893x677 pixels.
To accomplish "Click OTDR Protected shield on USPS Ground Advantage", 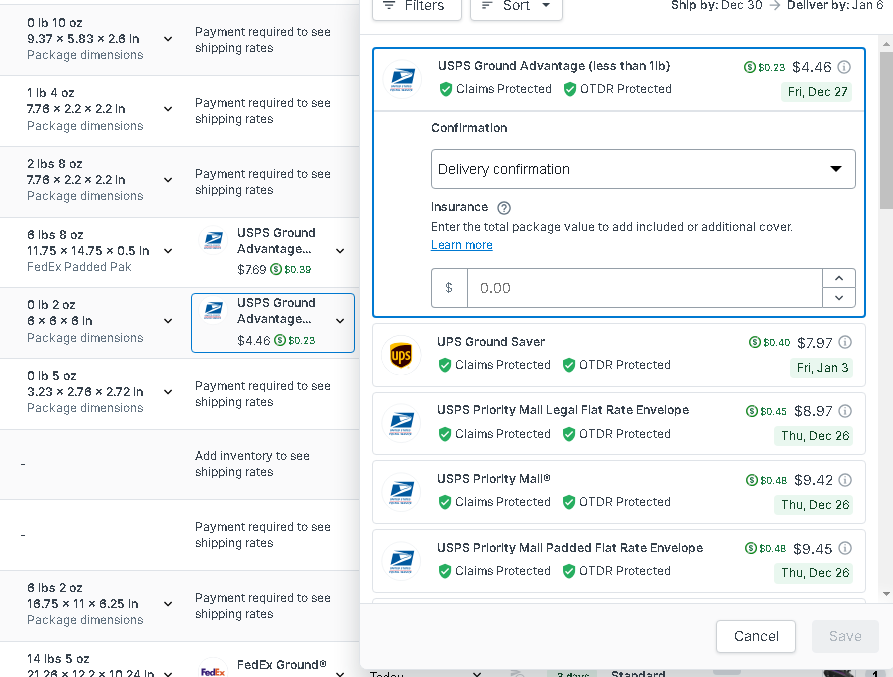I will pos(570,89).
